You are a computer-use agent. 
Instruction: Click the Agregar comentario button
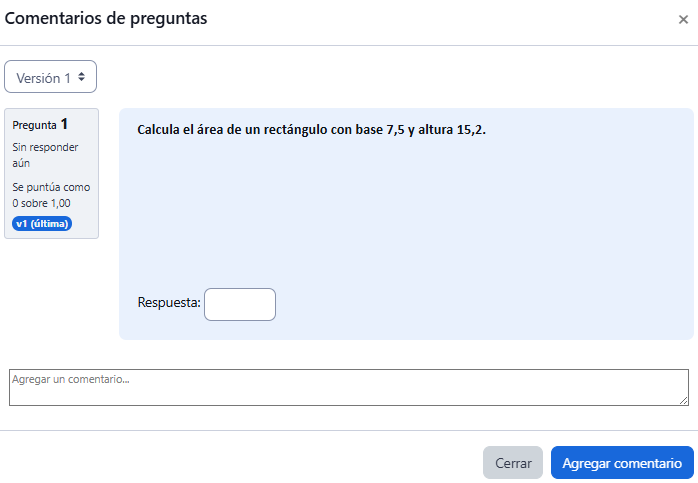622,463
